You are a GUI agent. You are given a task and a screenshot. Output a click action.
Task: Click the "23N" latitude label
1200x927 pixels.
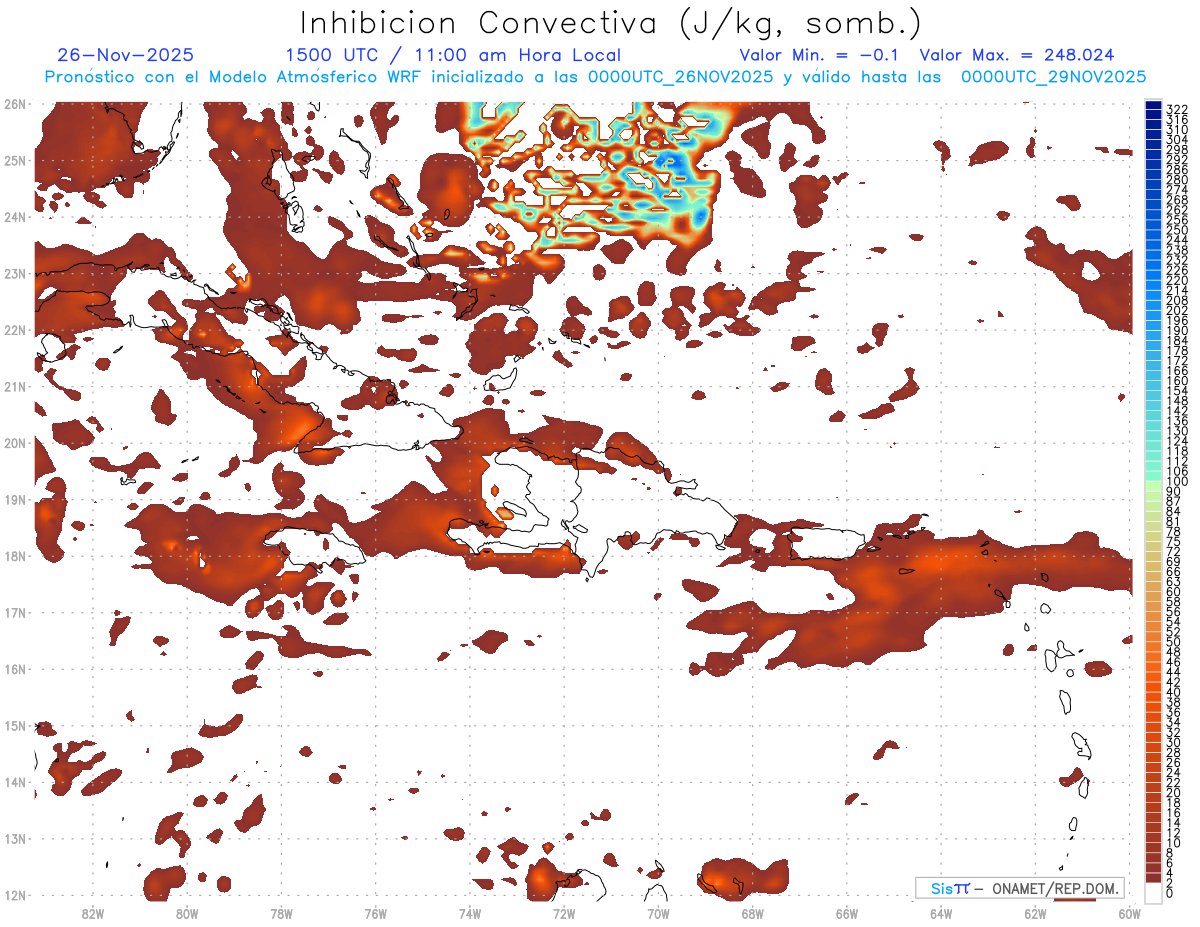coord(15,273)
